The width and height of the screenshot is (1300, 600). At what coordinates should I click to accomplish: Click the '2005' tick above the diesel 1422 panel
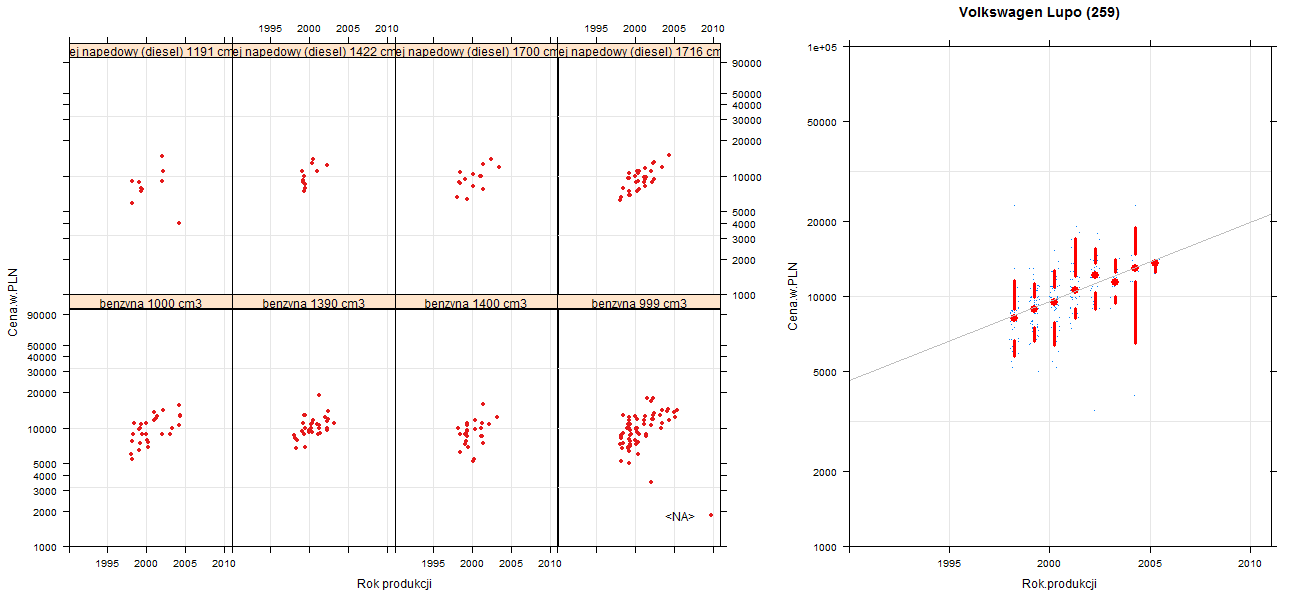pos(348,29)
